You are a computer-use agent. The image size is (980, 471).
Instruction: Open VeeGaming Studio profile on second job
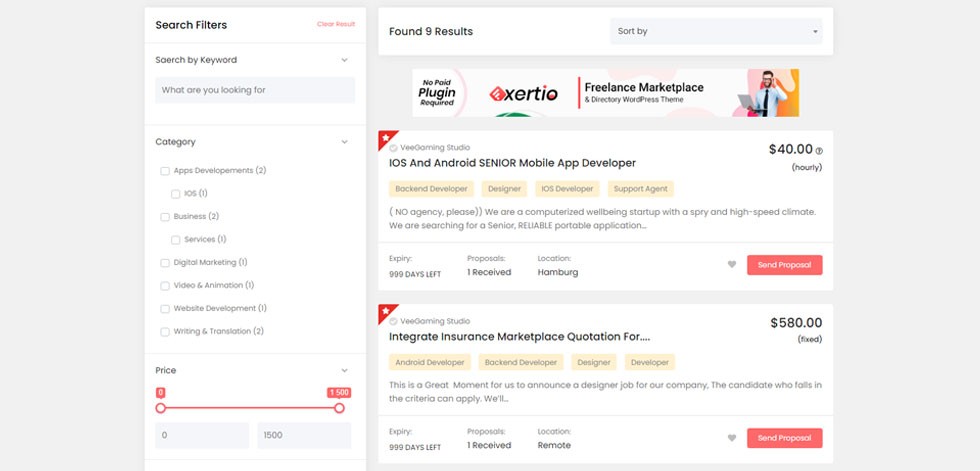(x=435, y=322)
